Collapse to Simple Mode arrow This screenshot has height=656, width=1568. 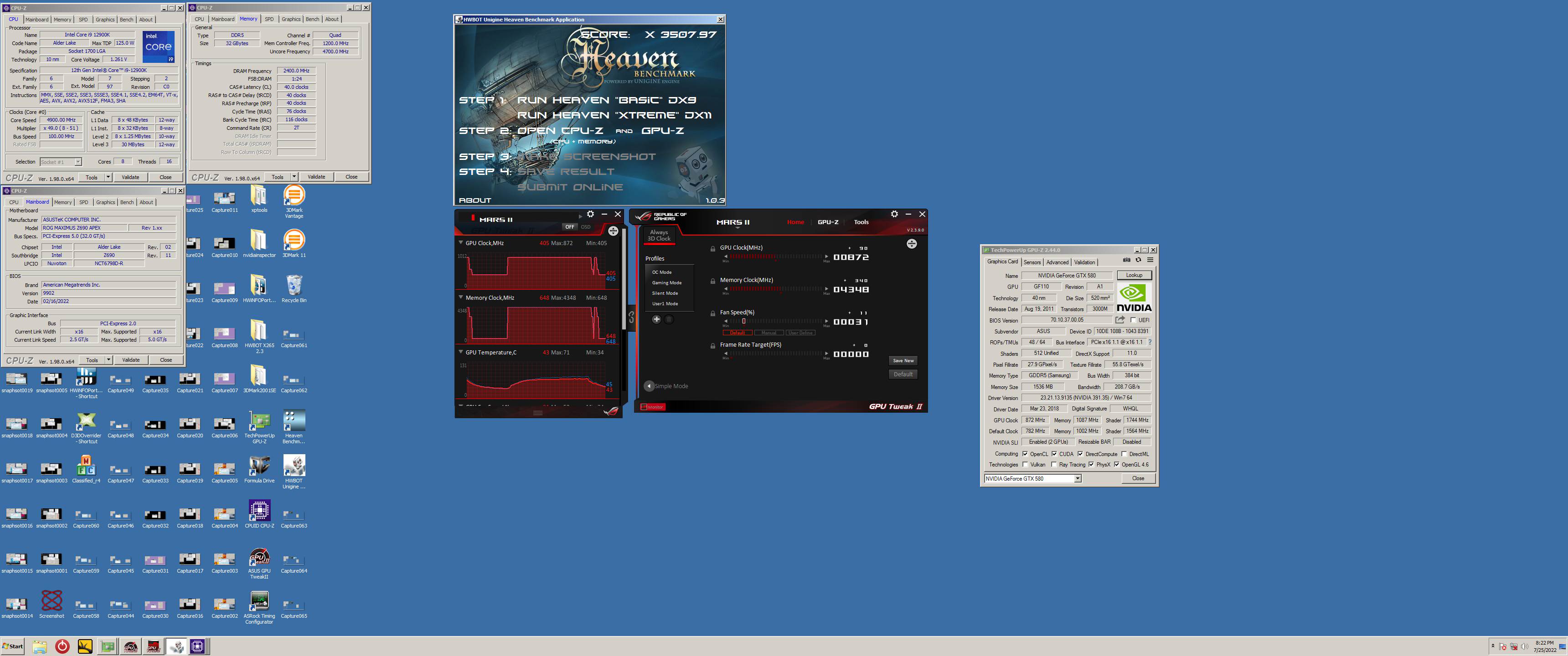click(649, 386)
